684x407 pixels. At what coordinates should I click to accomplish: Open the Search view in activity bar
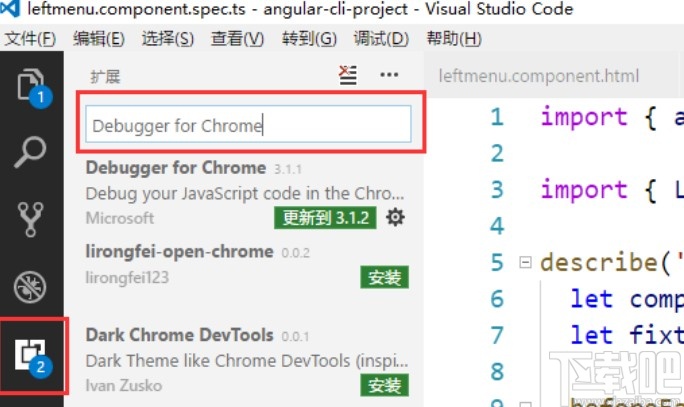pos(31,152)
